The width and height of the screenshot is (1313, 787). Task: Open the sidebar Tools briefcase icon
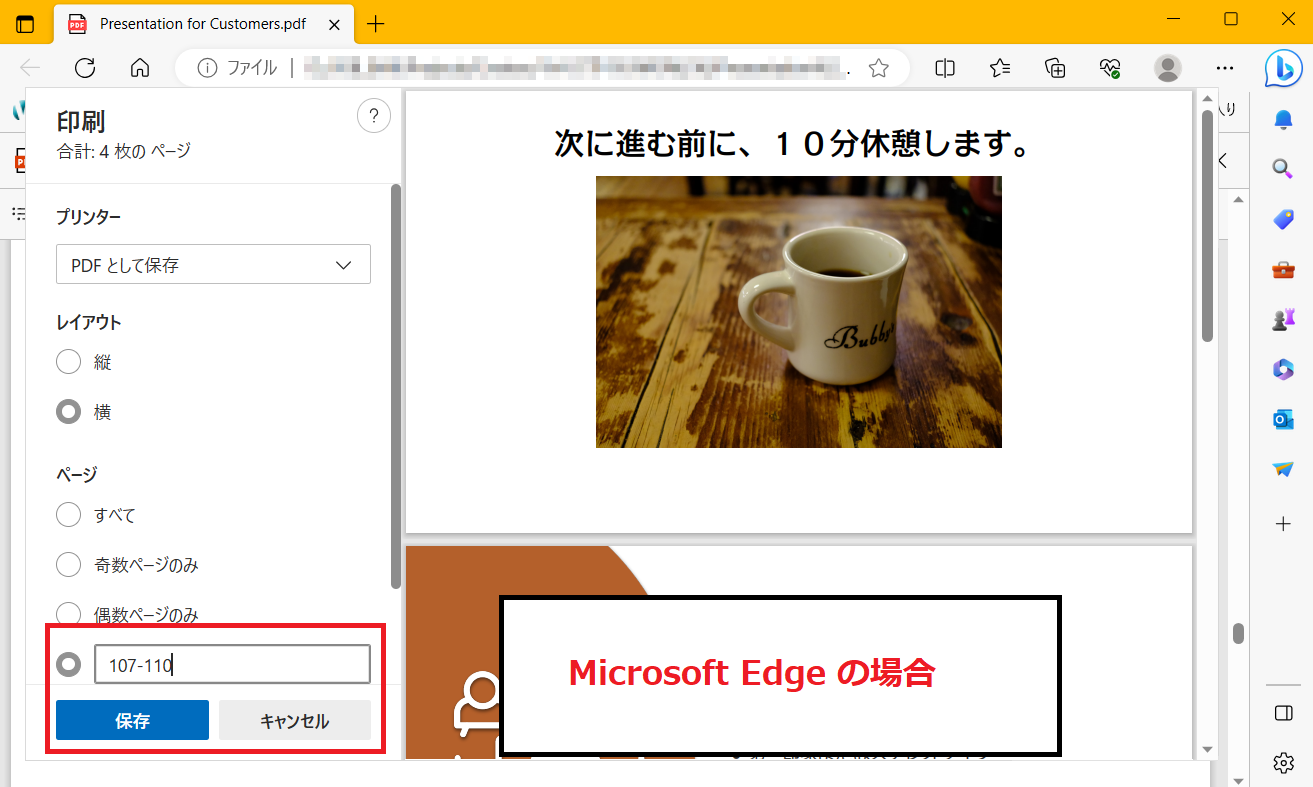[1283, 269]
